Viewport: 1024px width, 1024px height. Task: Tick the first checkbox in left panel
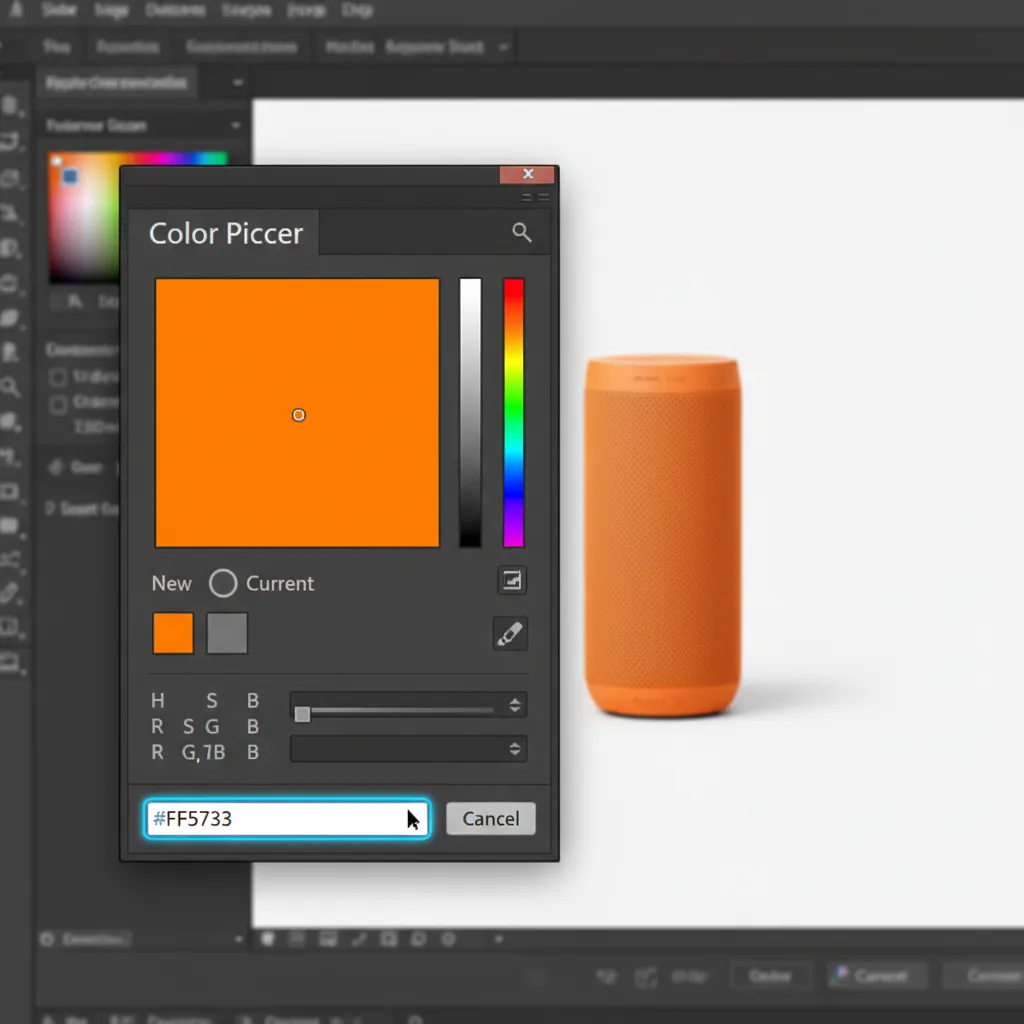point(58,377)
